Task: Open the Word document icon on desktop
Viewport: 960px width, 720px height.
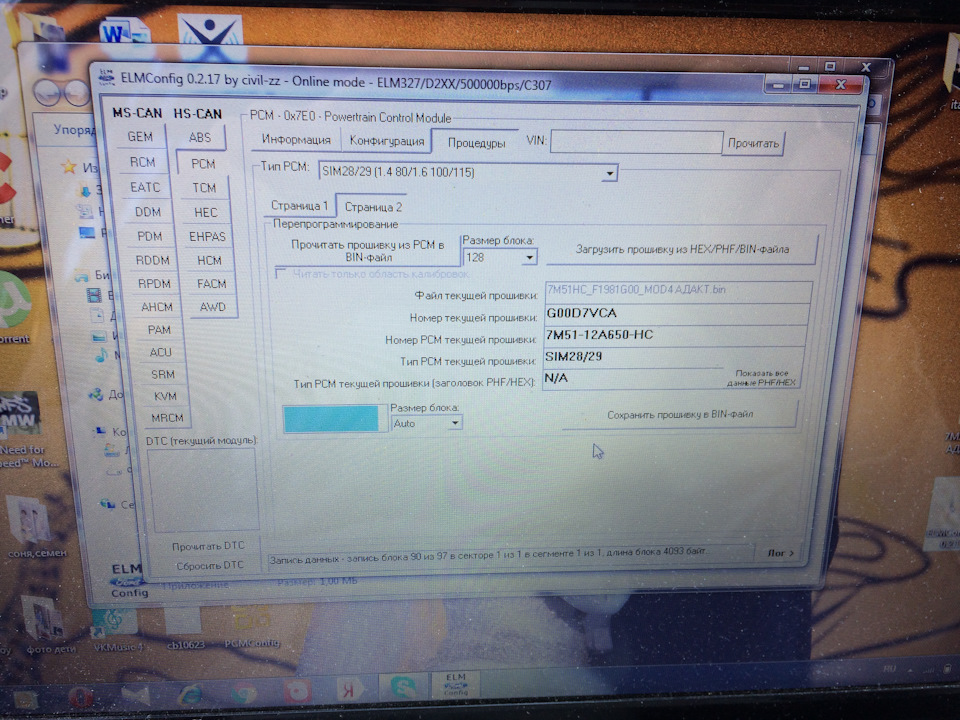Action: (x=126, y=32)
